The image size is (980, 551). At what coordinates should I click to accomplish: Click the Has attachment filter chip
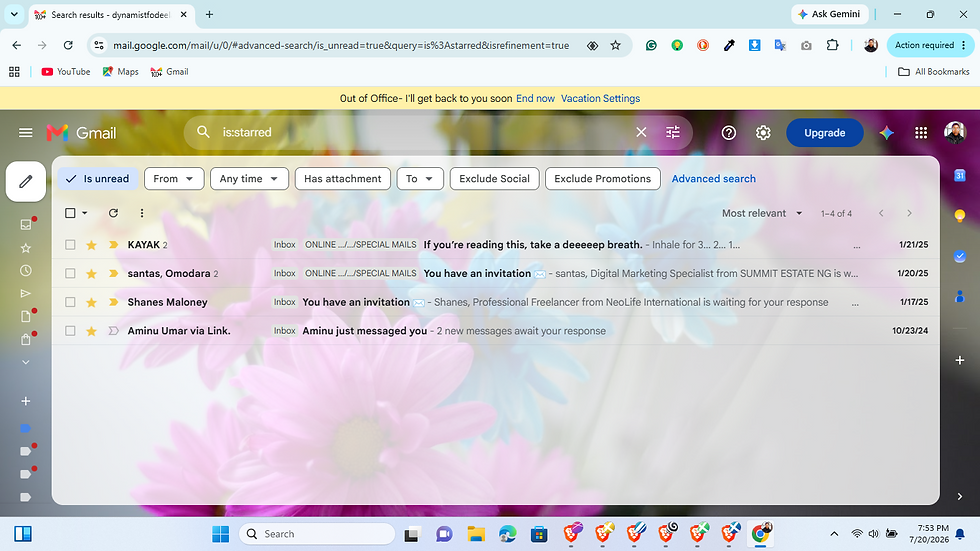pos(342,179)
